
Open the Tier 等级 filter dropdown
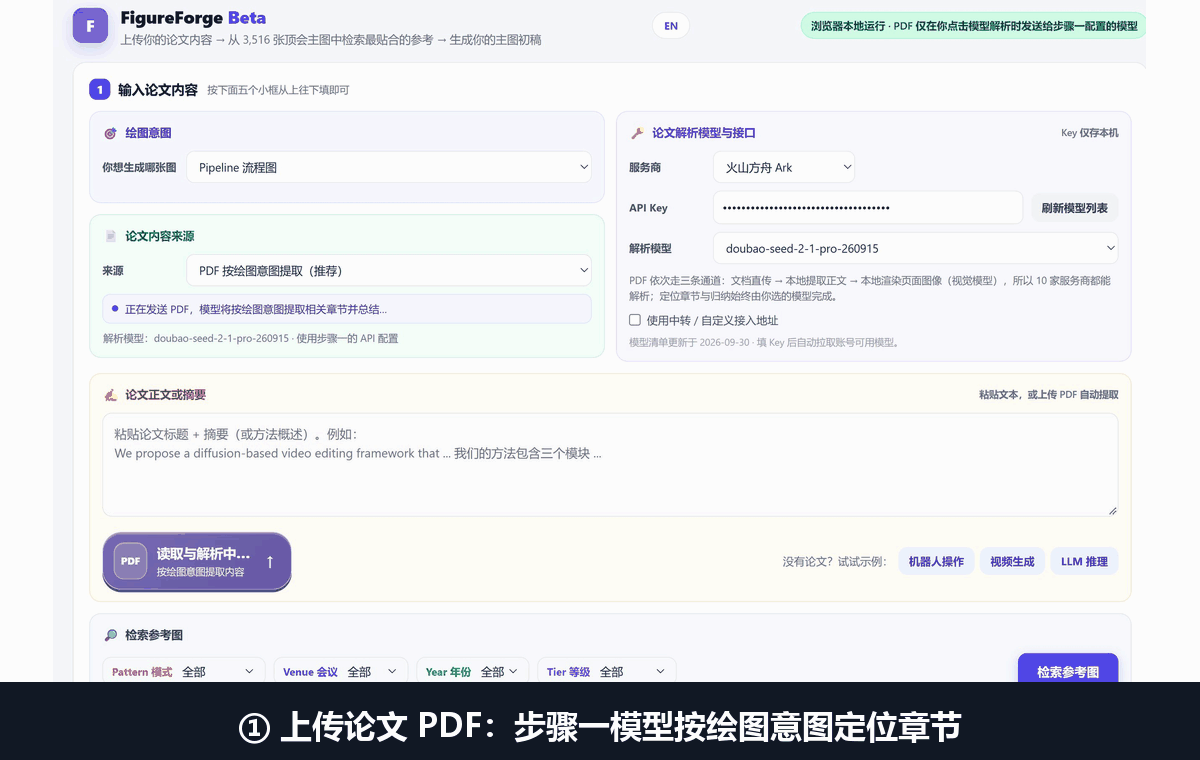tap(607, 672)
